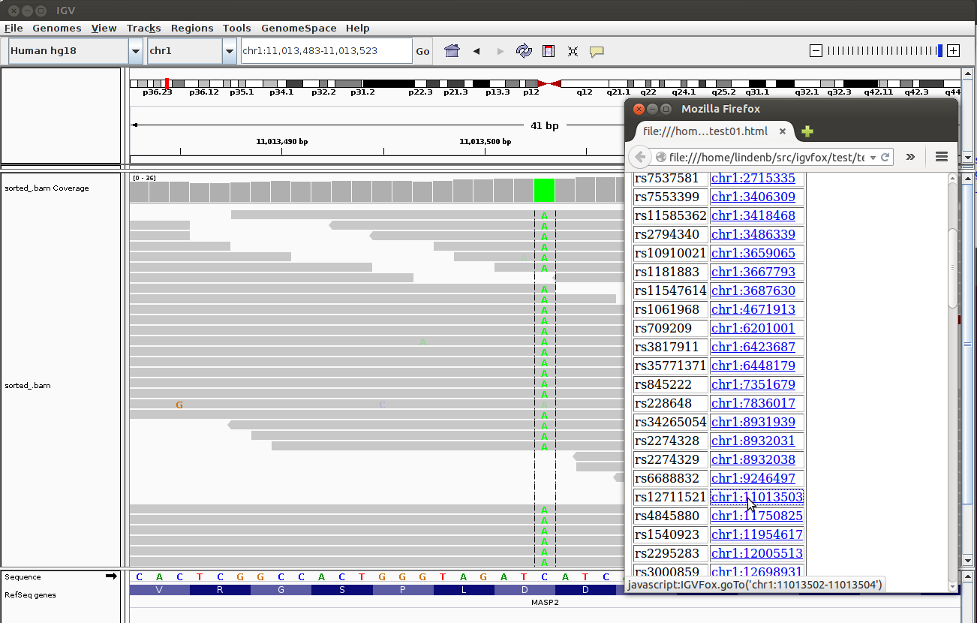Open the Tools menu
Viewport: 977px width, 623px height.
tap(237, 28)
